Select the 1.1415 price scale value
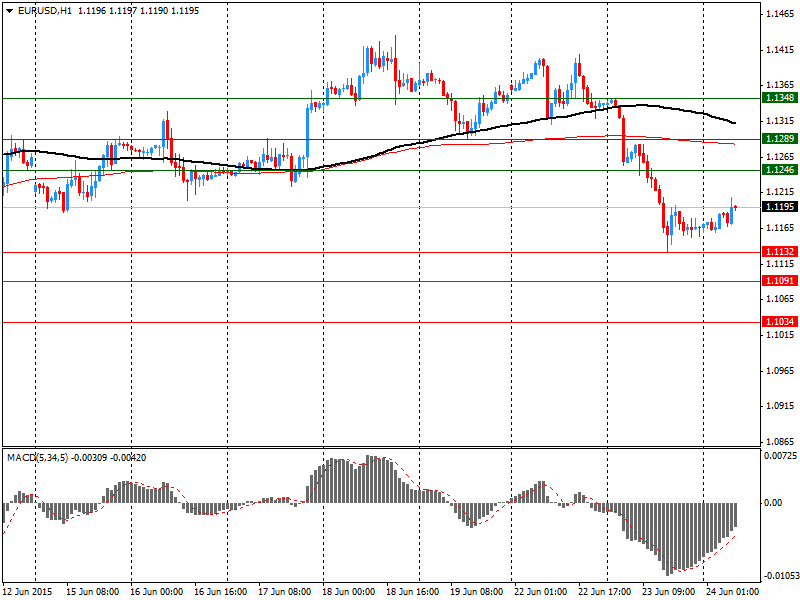Image resolution: width=800 pixels, height=600 pixels. coord(780,49)
